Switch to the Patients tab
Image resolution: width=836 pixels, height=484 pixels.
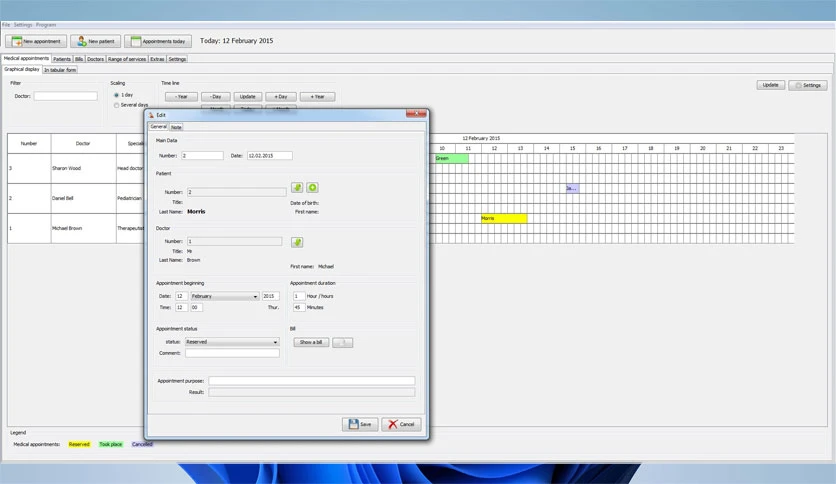pos(62,59)
